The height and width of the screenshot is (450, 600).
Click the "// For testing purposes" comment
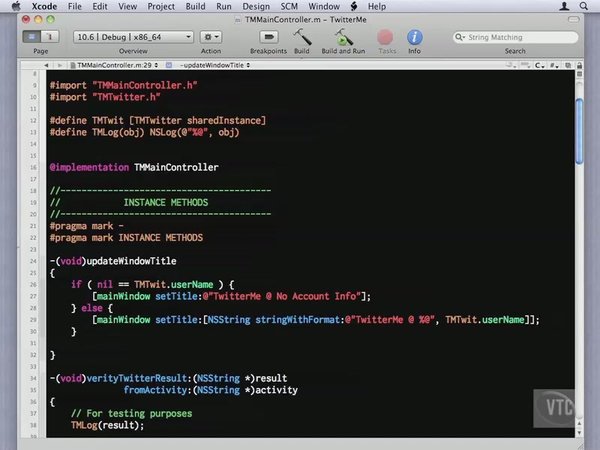(132, 413)
